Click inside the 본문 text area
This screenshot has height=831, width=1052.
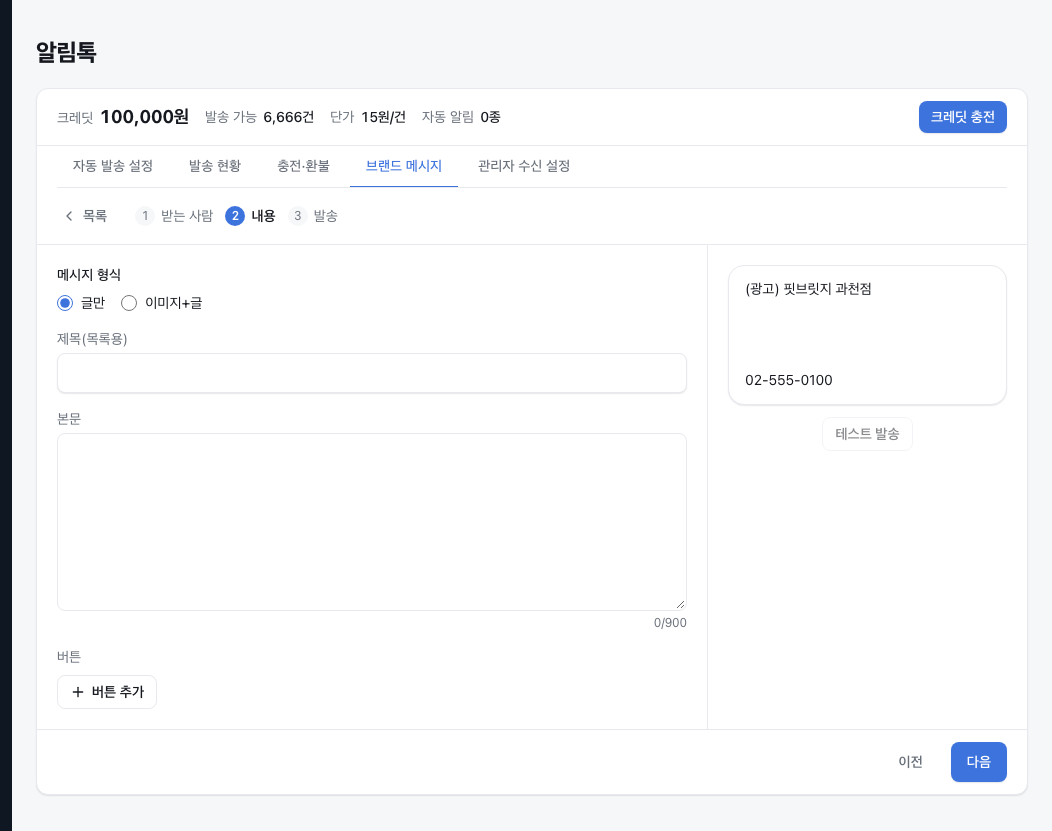coord(372,522)
